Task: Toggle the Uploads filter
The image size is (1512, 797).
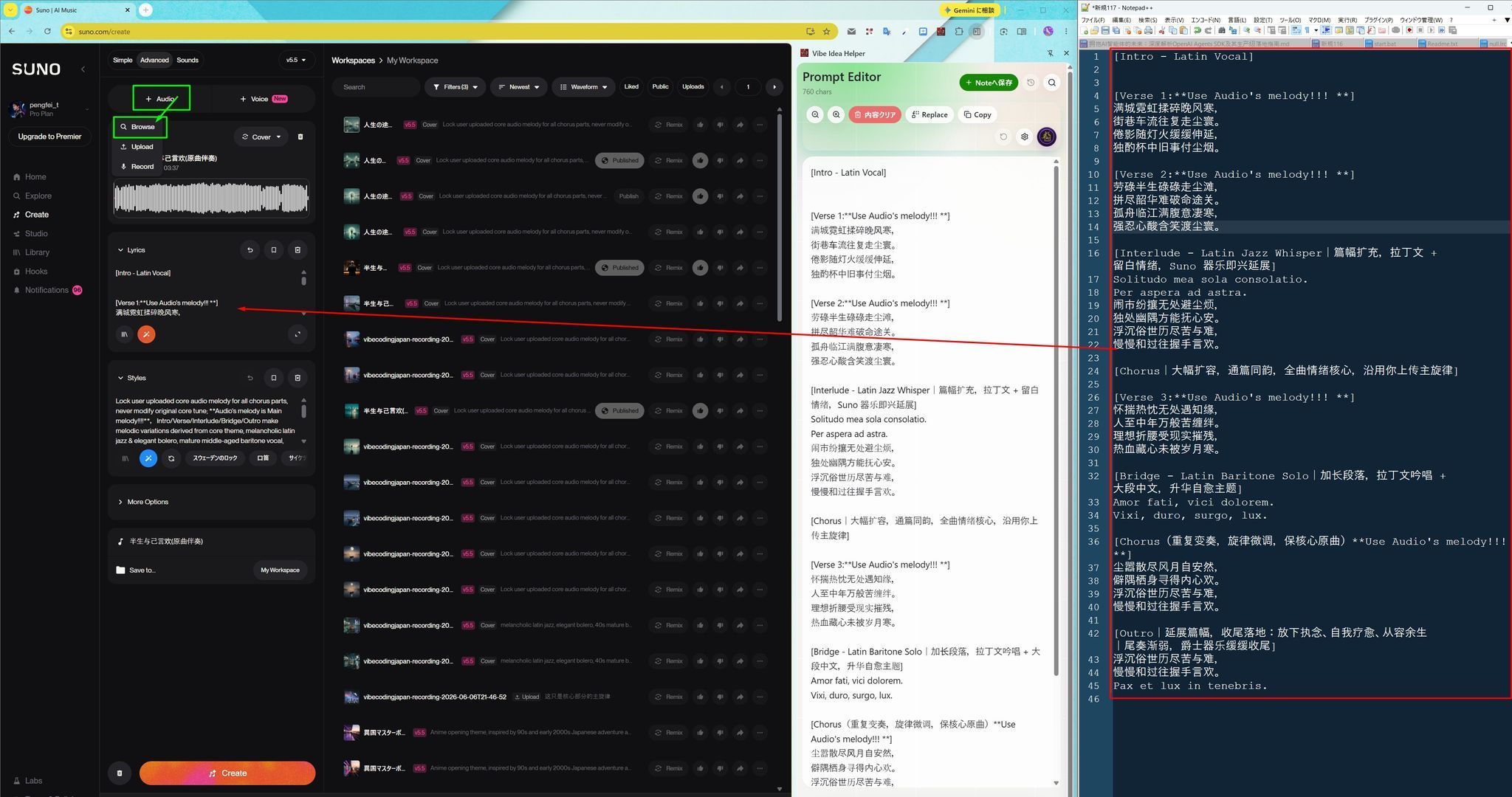Action: click(693, 87)
